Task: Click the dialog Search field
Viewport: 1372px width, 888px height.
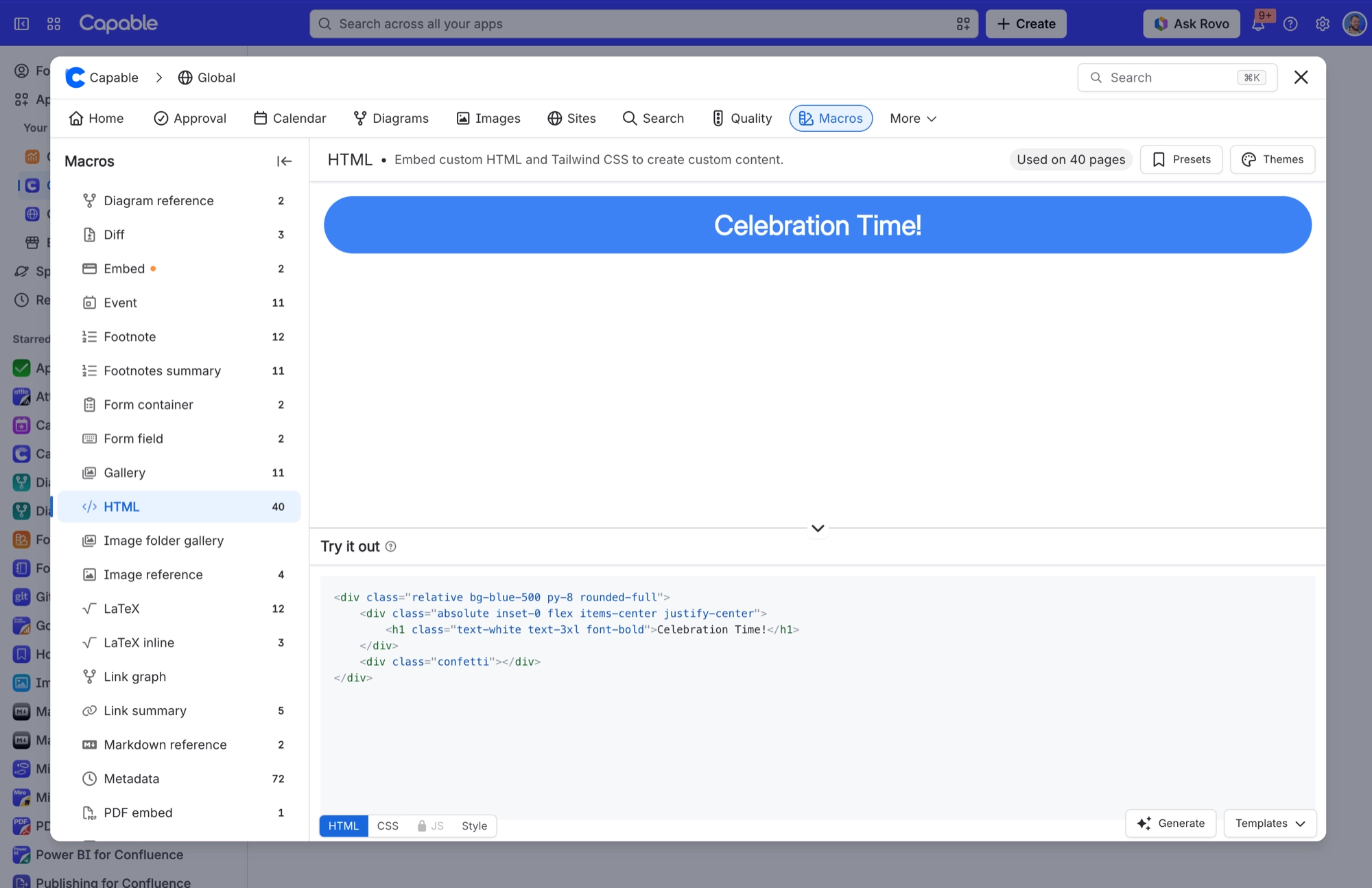Action: (x=1177, y=78)
